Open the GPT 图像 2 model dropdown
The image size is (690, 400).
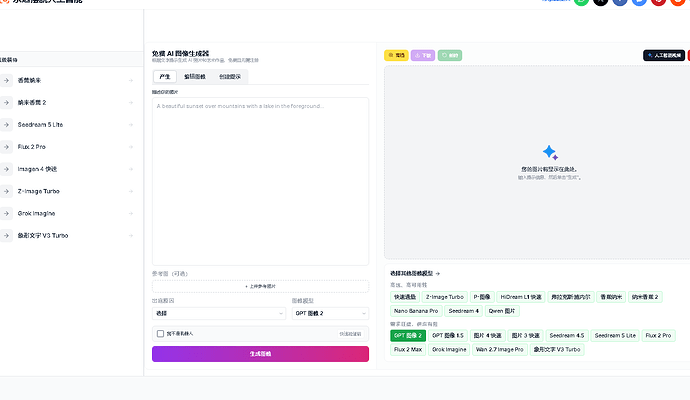330,313
